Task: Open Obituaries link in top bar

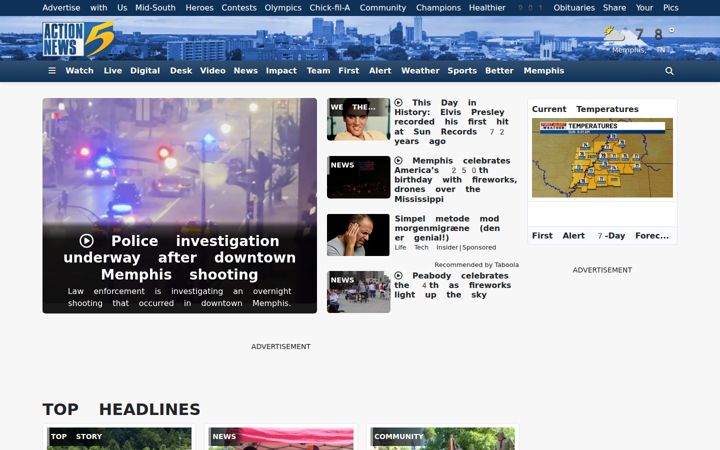Action: click(x=574, y=8)
